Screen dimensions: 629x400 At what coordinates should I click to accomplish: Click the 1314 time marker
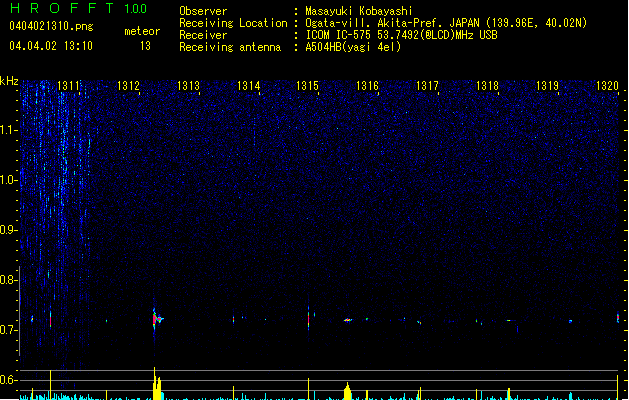[x=248, y=86]
